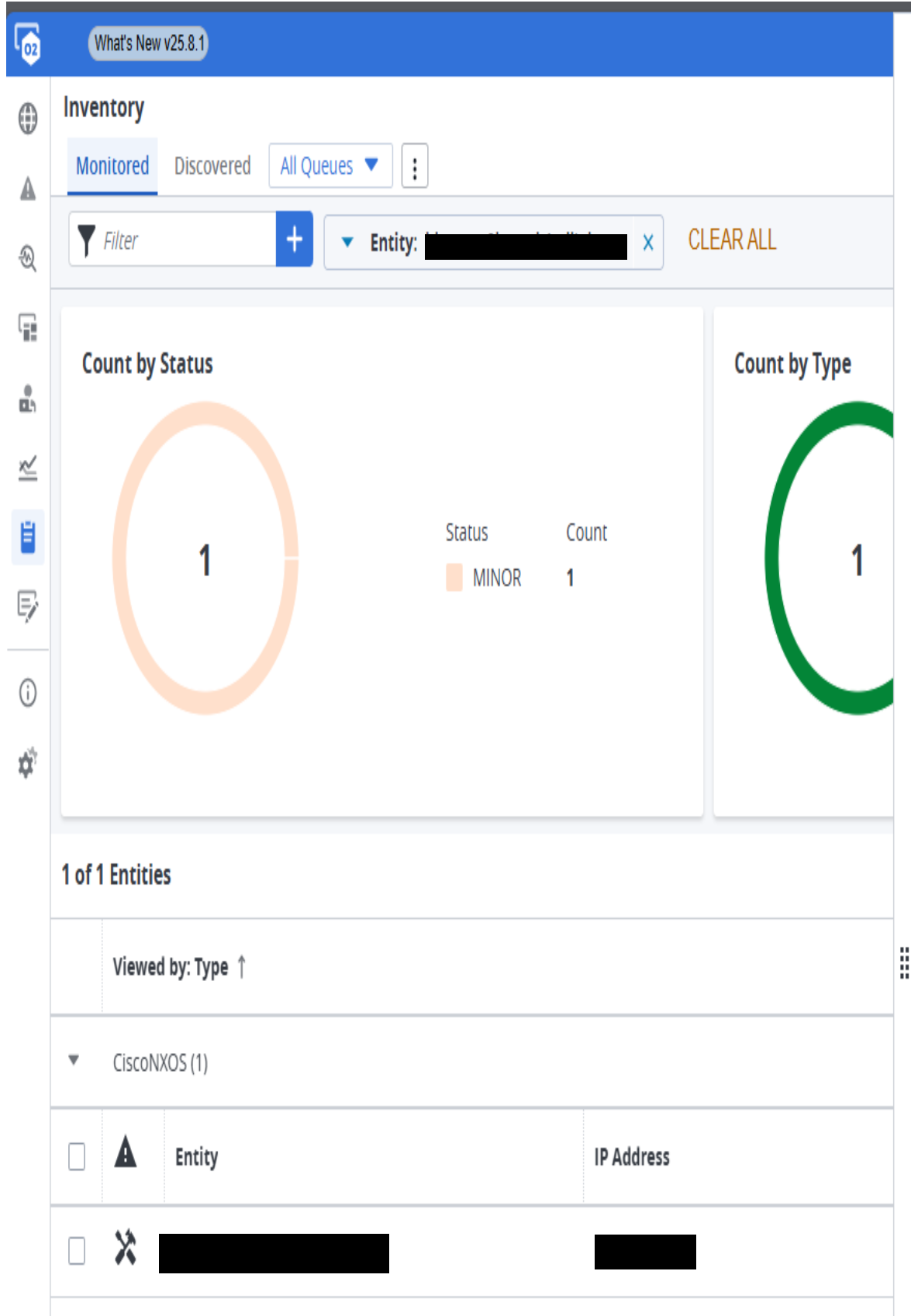This screenshot has height=1316, width=911.
Task: Click the inventory clipboard sidebar icon
Action: click(x=28, y=536)
